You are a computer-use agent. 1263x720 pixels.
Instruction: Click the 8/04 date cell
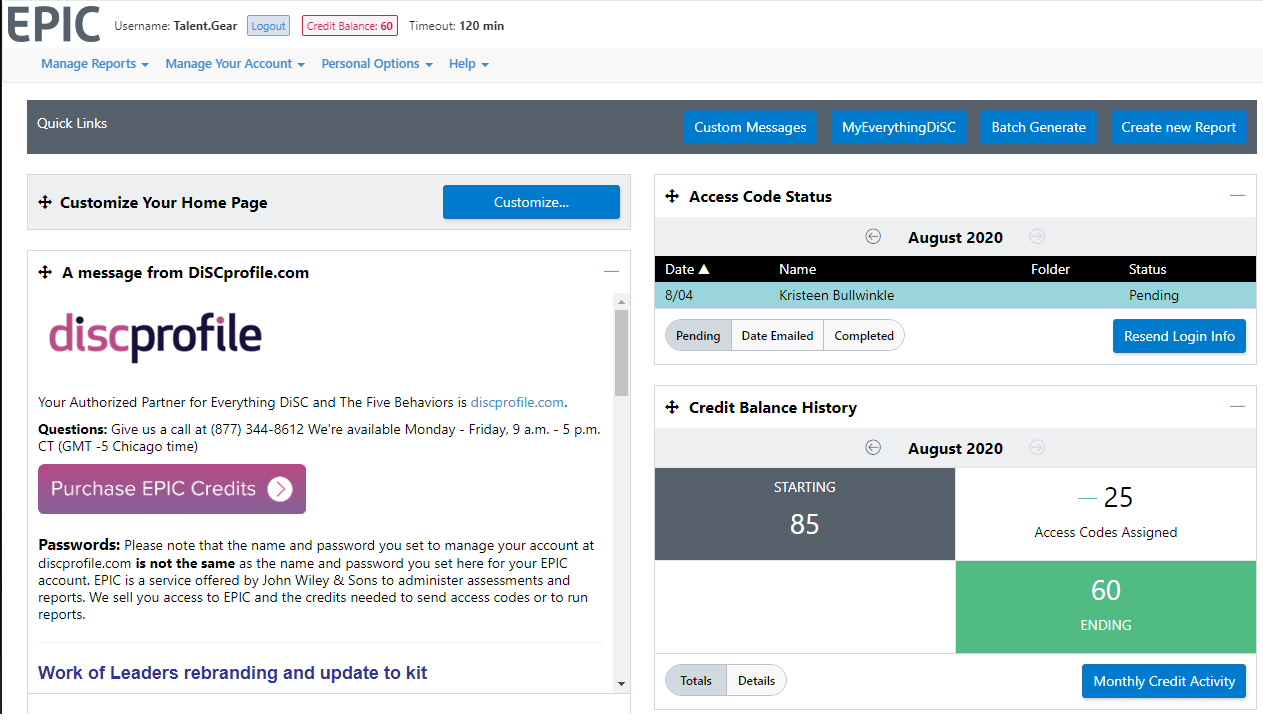pyautogui.click(x=679, y=295)
